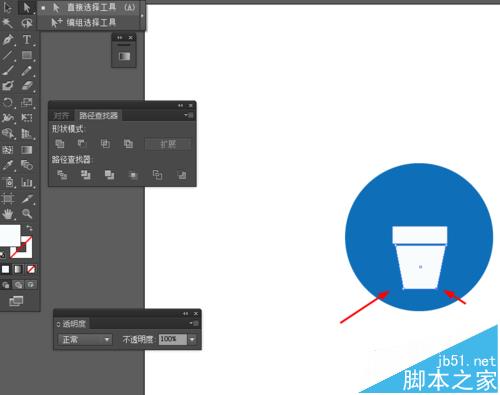Select the Type (T) tool
The height and width of the screenshot is (395, 500).
click(27, 39)
